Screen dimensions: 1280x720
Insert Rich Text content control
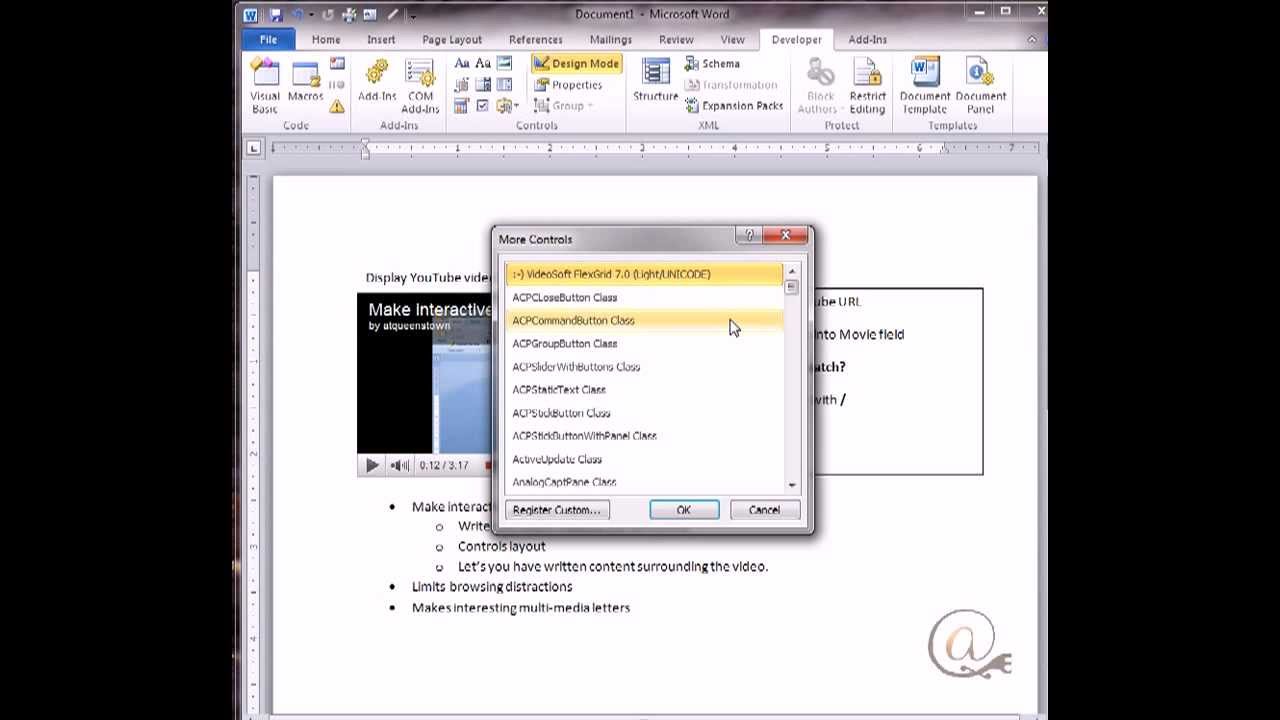pos(462,64)
